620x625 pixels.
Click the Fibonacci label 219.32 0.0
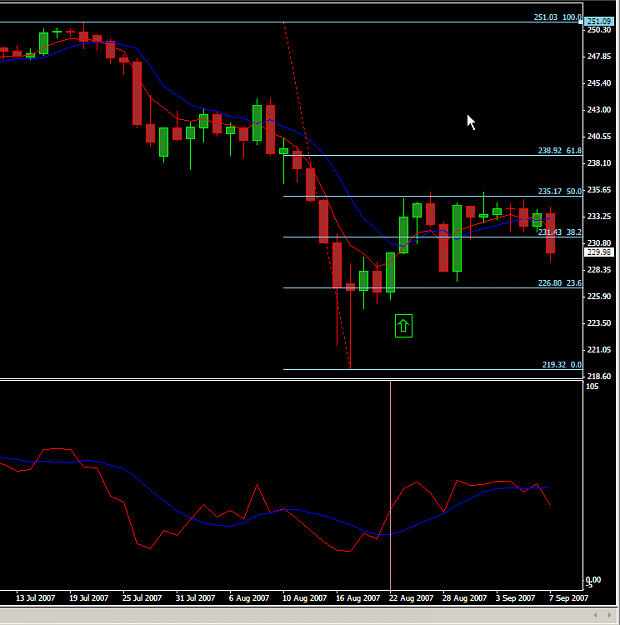point(561,364)
